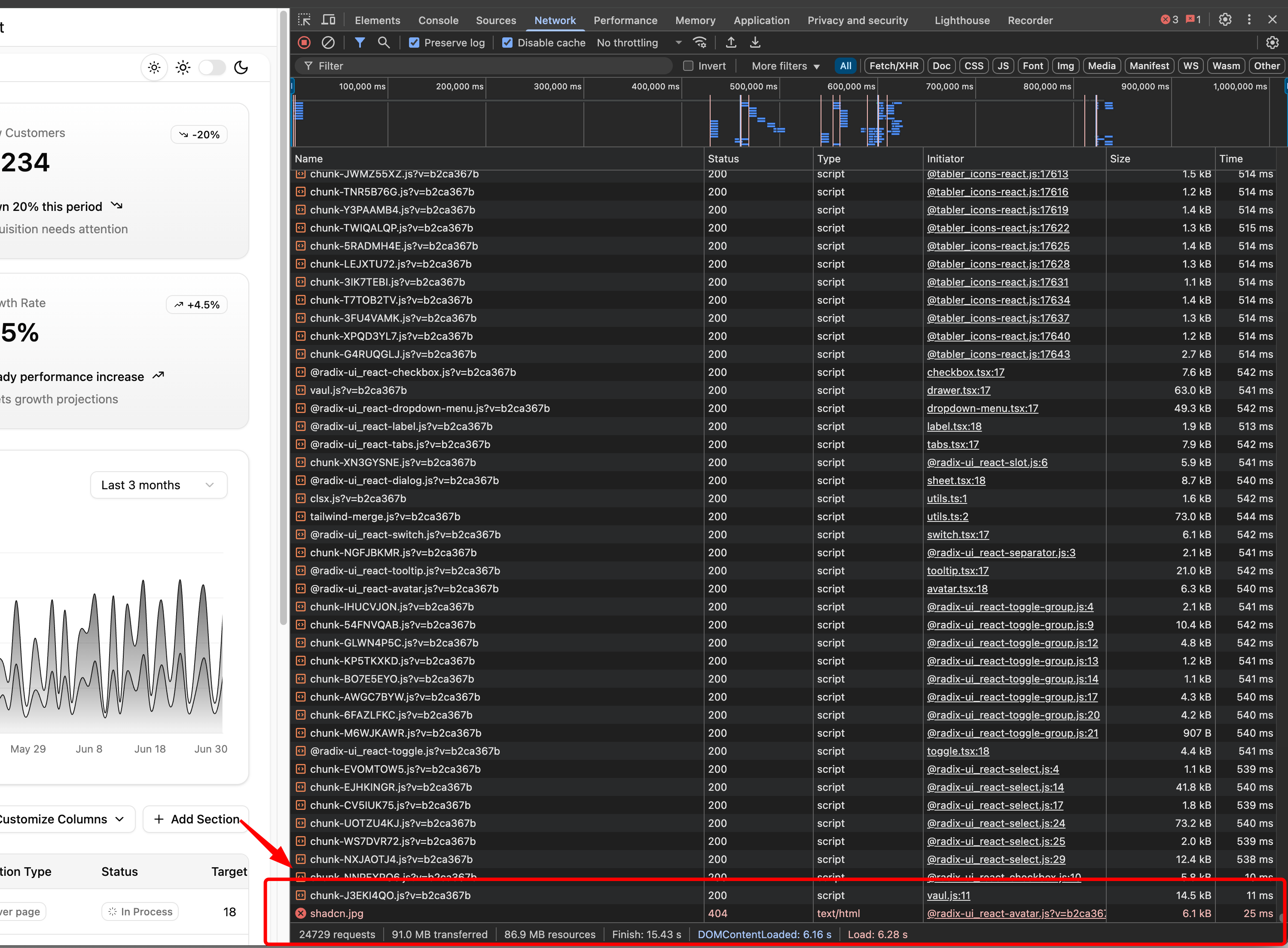Screen dimensions: 1288x948
Task: Filter requests by Fetch/XHR
Action: point(894,66)
